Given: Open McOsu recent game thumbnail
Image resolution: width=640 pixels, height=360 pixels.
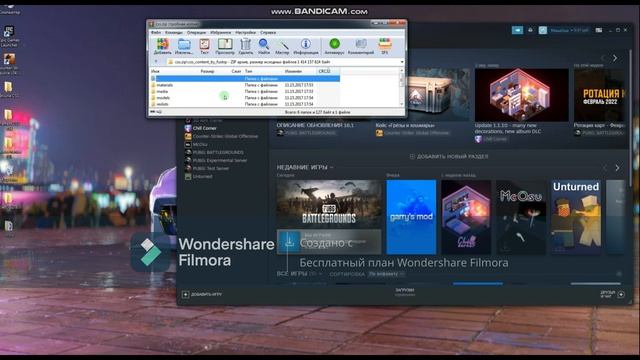Looking at the screenshot, I should point(521,217).
